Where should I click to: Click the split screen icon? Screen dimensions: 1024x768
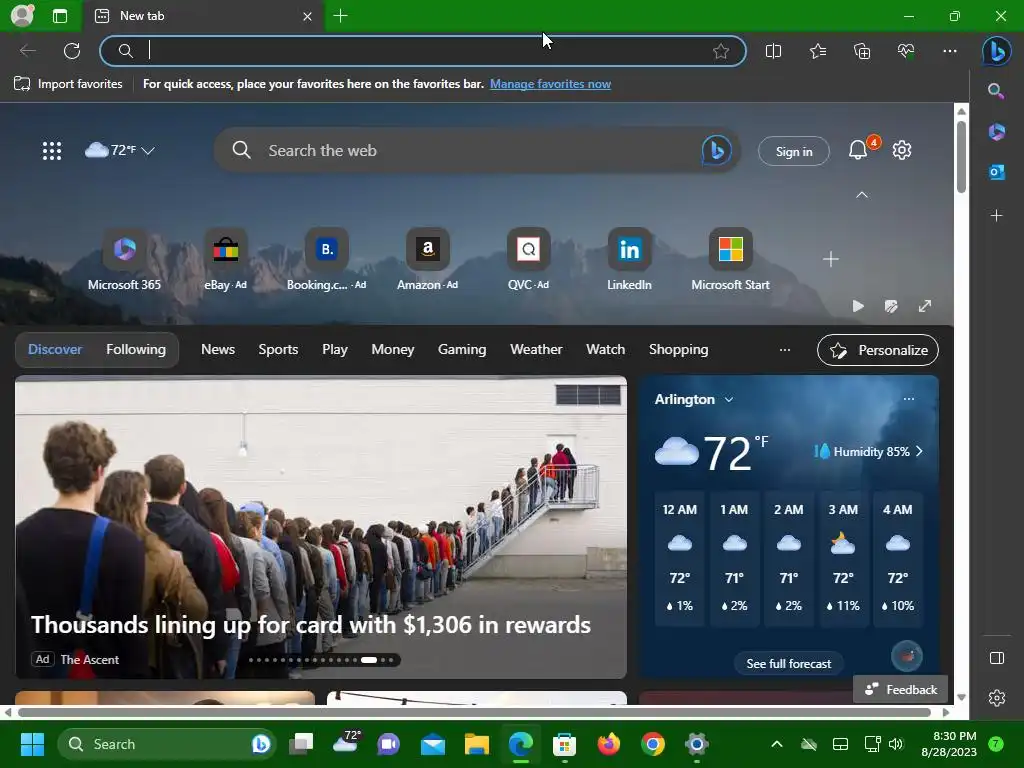pyautogui.click(x=773, y=51)
